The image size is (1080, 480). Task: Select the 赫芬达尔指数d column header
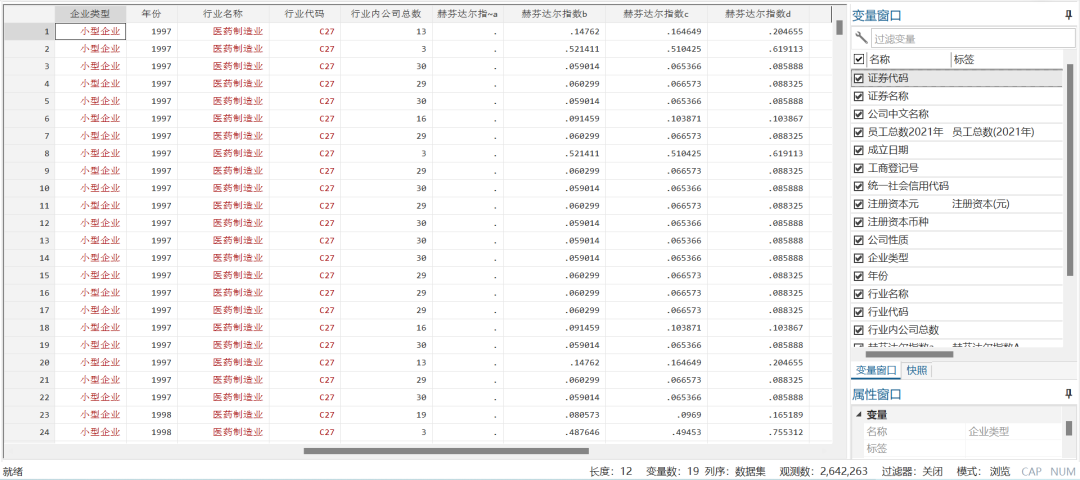point(758,14)
